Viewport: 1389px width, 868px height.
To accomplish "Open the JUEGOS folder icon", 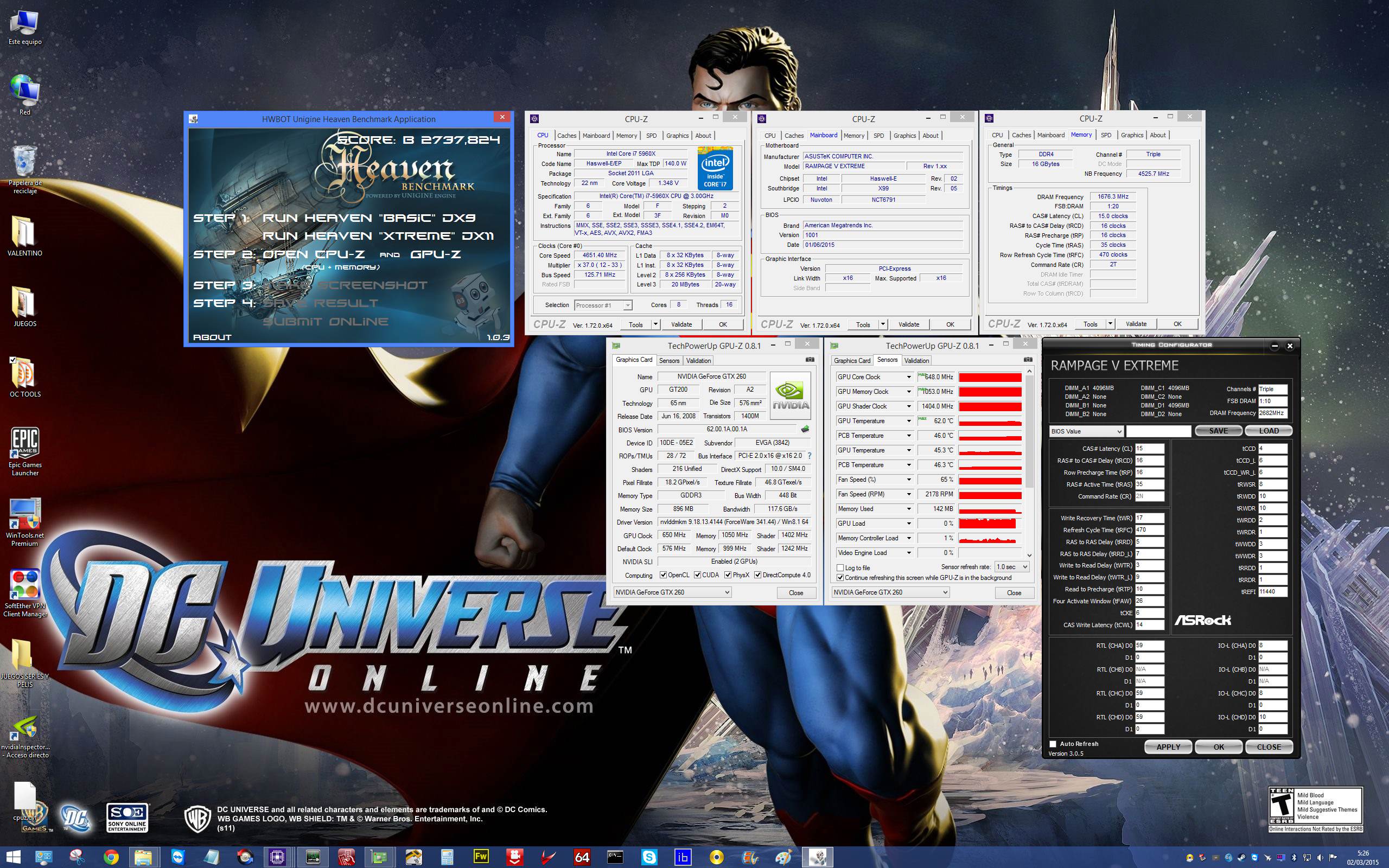I will 24,306.
